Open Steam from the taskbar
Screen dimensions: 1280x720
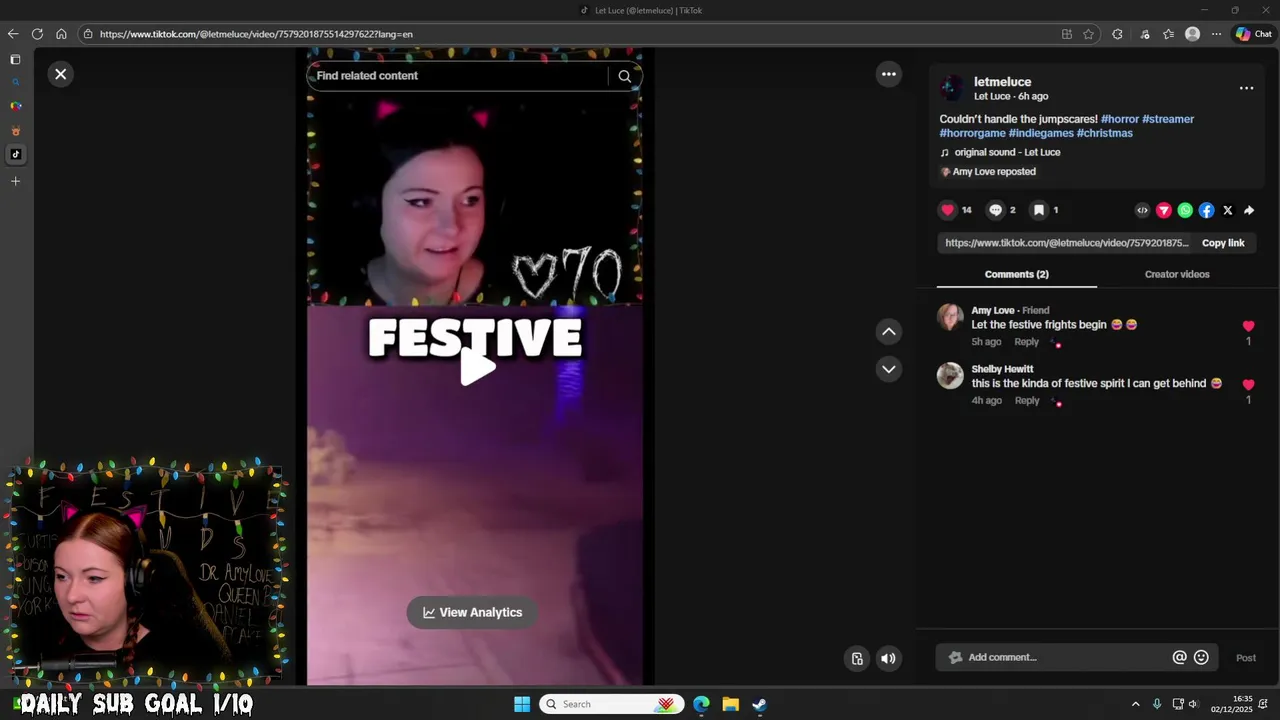[x=759, y=704]
